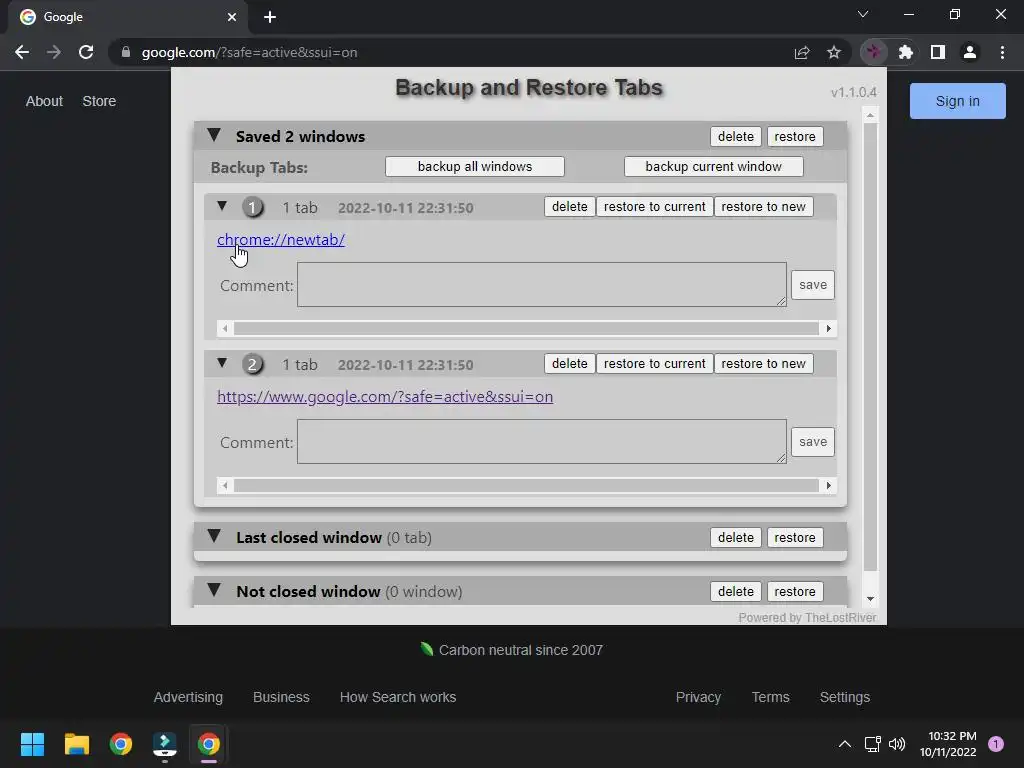
Task: Collapse the Not closed window section
Action: (x=214, y=590)
